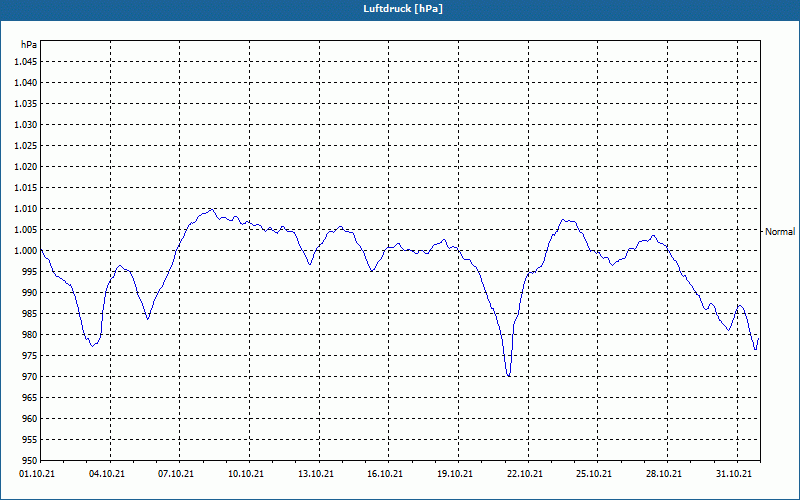
Task: Pick the 04.10.21 date label
Action: point(107,474)
